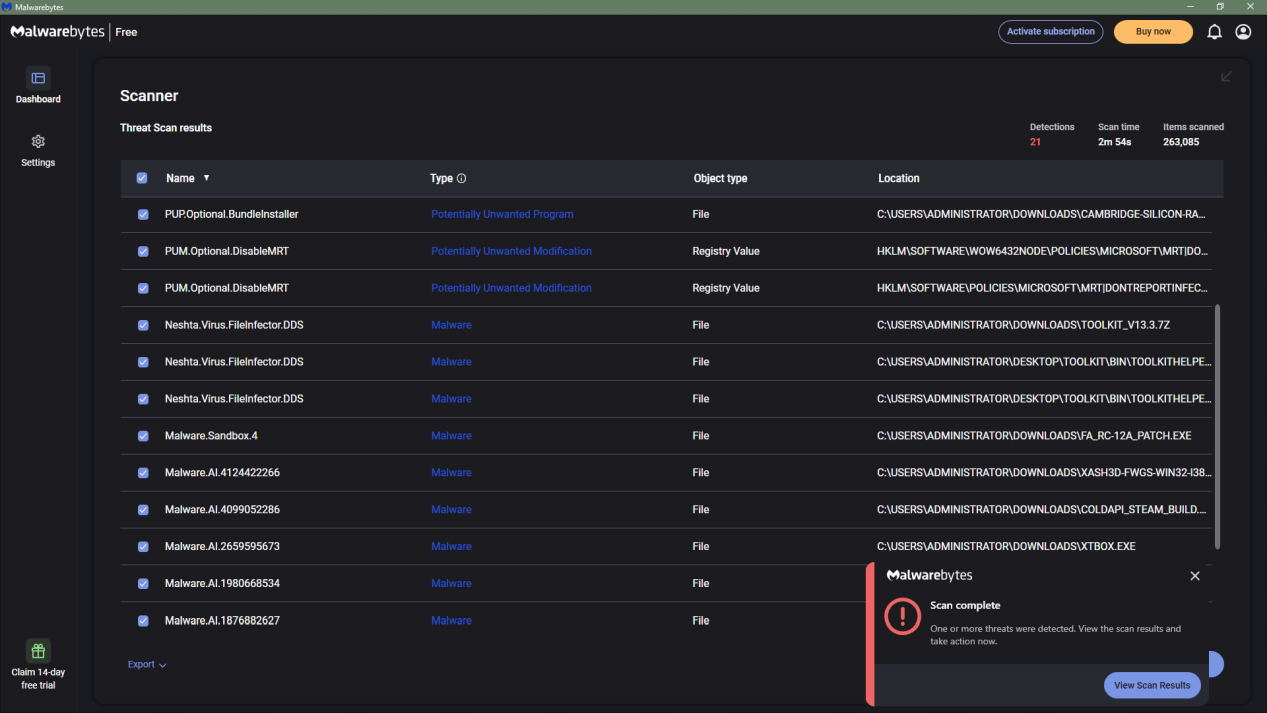Click CAMBRIDGE-SILICON-RA location text
Image resolution: width=1267 pixels, height=713 pixels.
[1041, 215]
